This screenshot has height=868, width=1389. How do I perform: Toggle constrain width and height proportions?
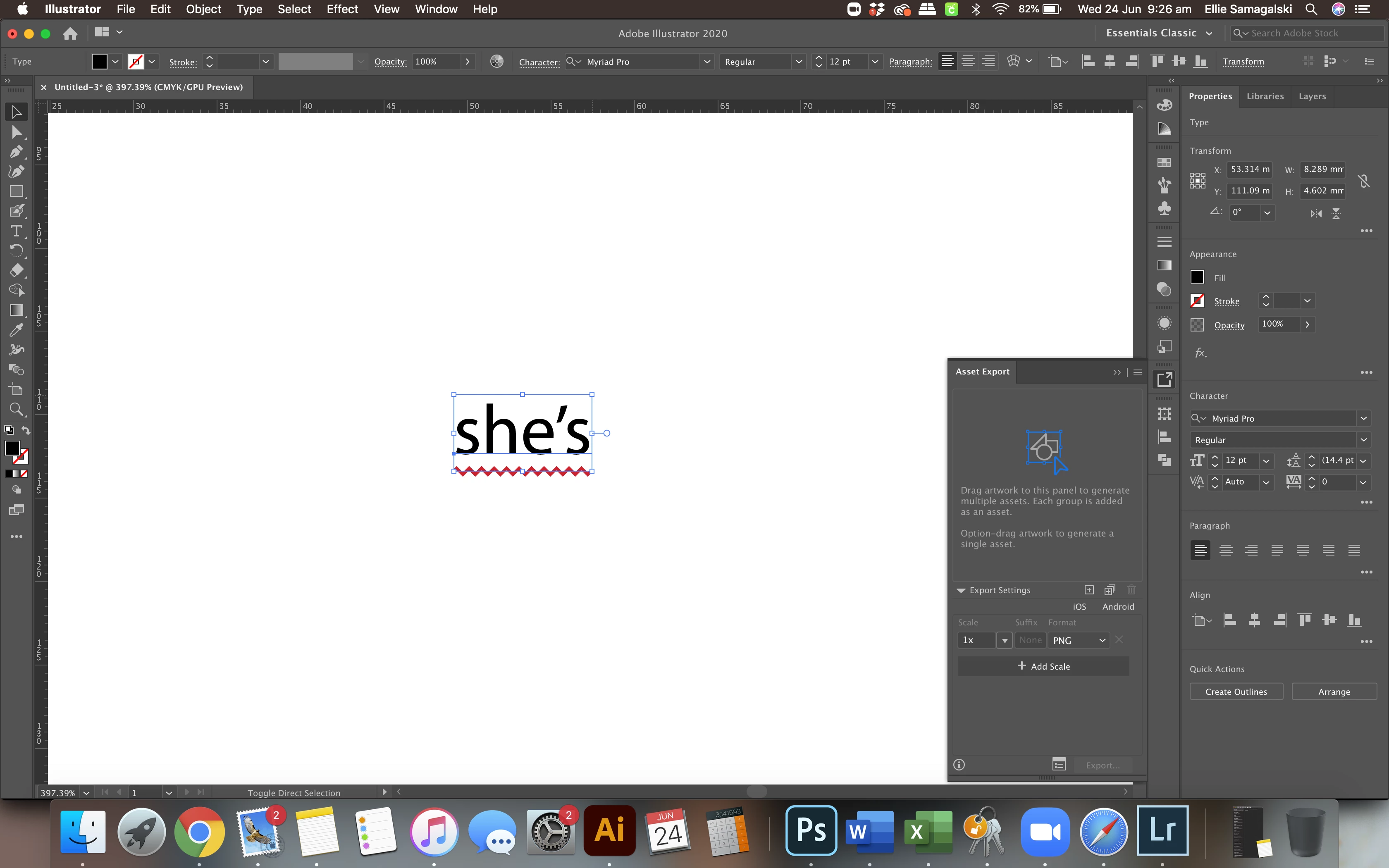pos(1364,181)
